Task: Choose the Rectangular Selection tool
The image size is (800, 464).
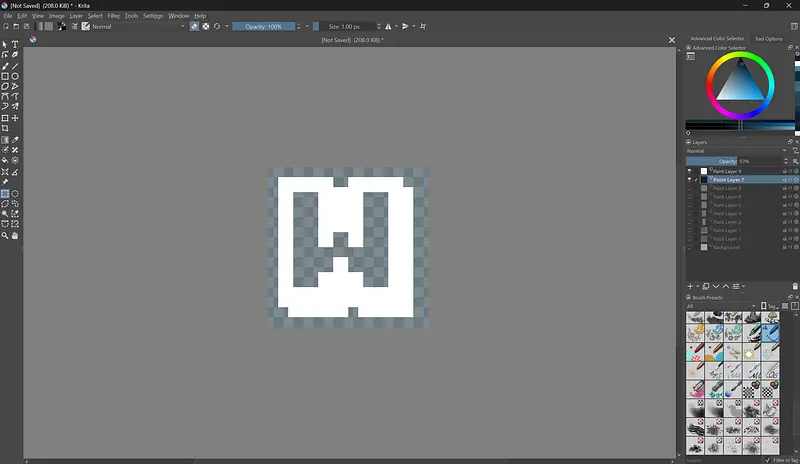Action: (5, 194)
